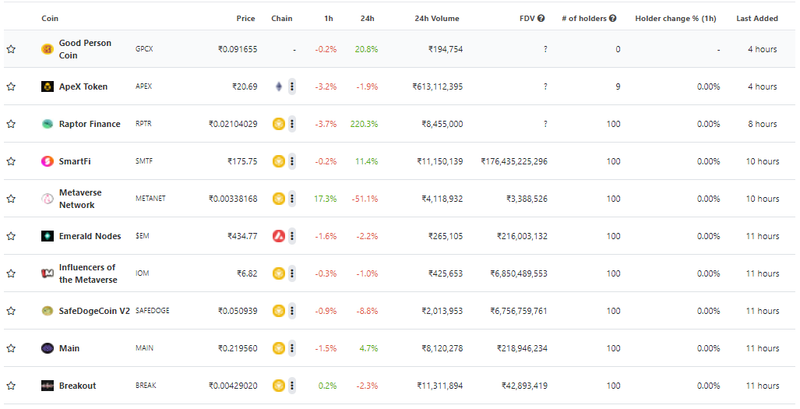Expand three-dot chain menu for Main
The width and height of the screenshot is (800, 409).
pos(292,348)
